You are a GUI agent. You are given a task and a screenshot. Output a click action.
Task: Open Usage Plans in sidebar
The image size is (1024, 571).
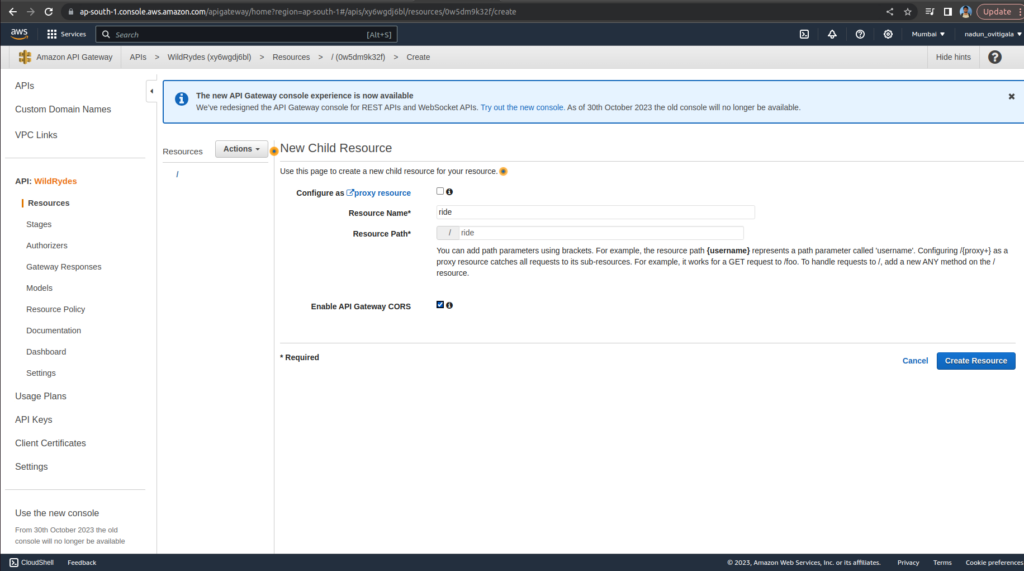point(40,396)
